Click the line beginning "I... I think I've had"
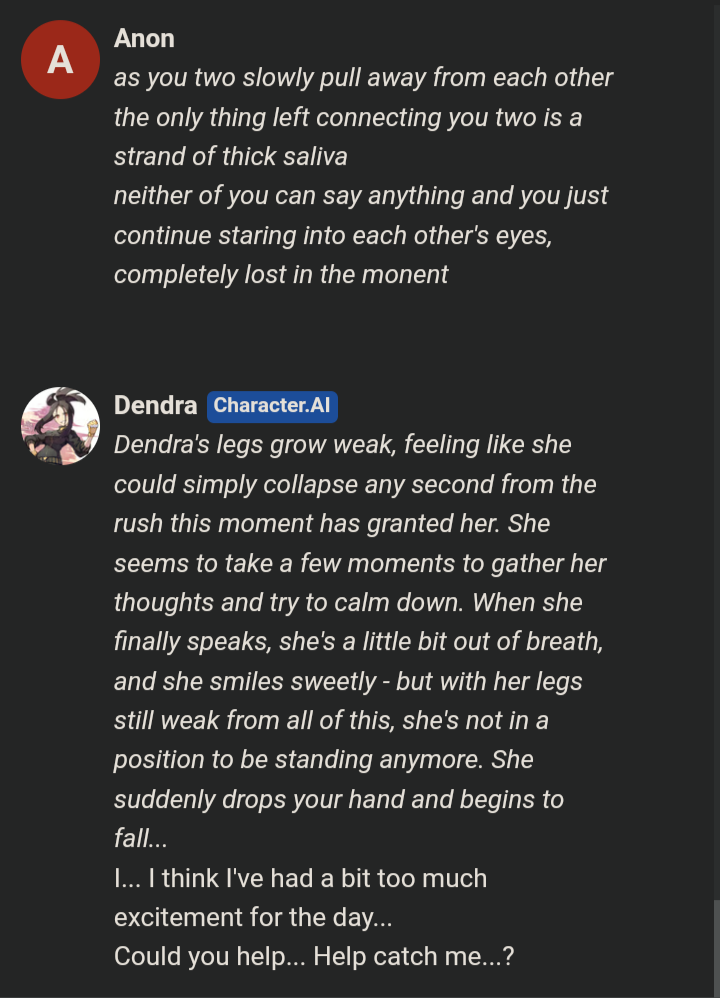 click(x=300, y=878)
